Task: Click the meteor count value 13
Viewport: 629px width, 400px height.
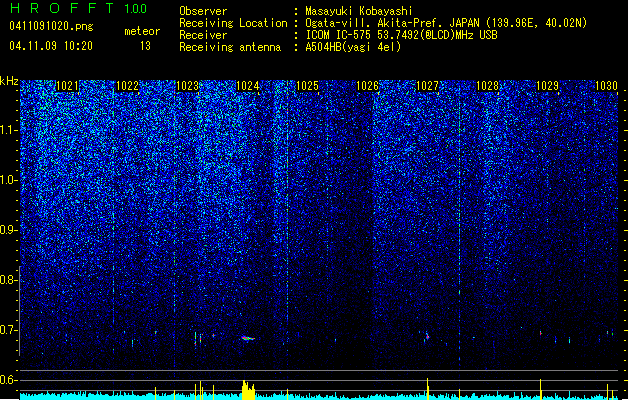Action: click(x=145, y=46)
